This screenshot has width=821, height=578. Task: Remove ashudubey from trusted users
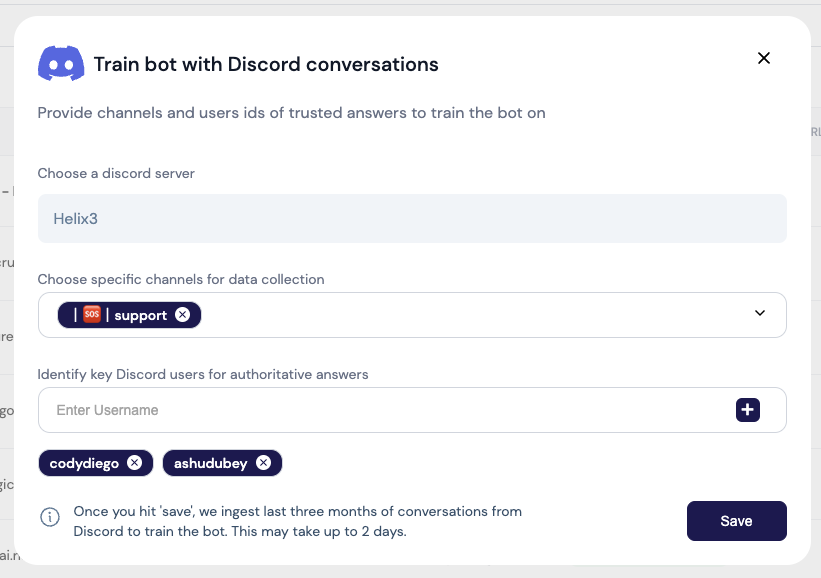pos(263,463)
